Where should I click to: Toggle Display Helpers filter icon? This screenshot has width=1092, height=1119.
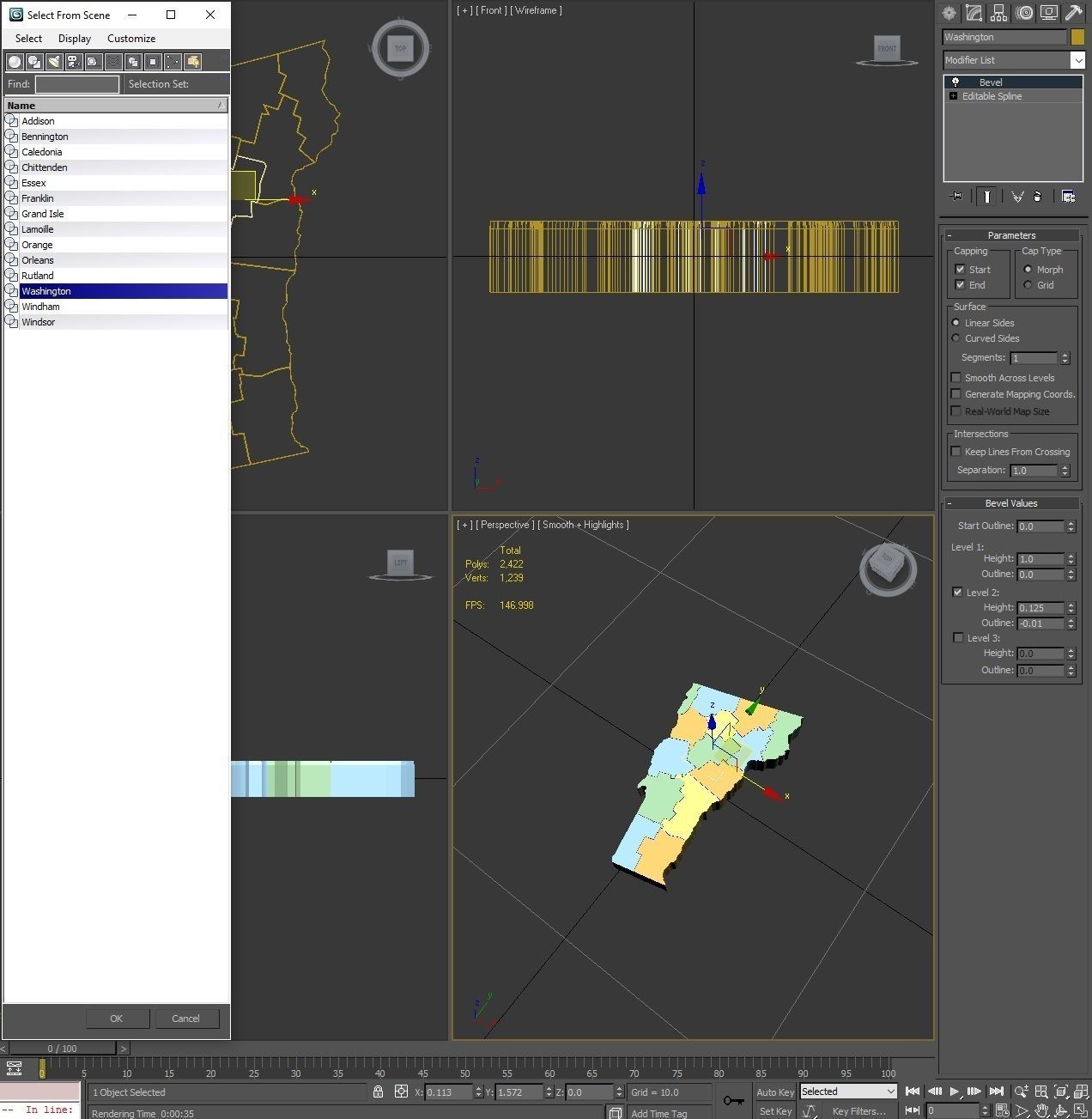coord(94,62)
